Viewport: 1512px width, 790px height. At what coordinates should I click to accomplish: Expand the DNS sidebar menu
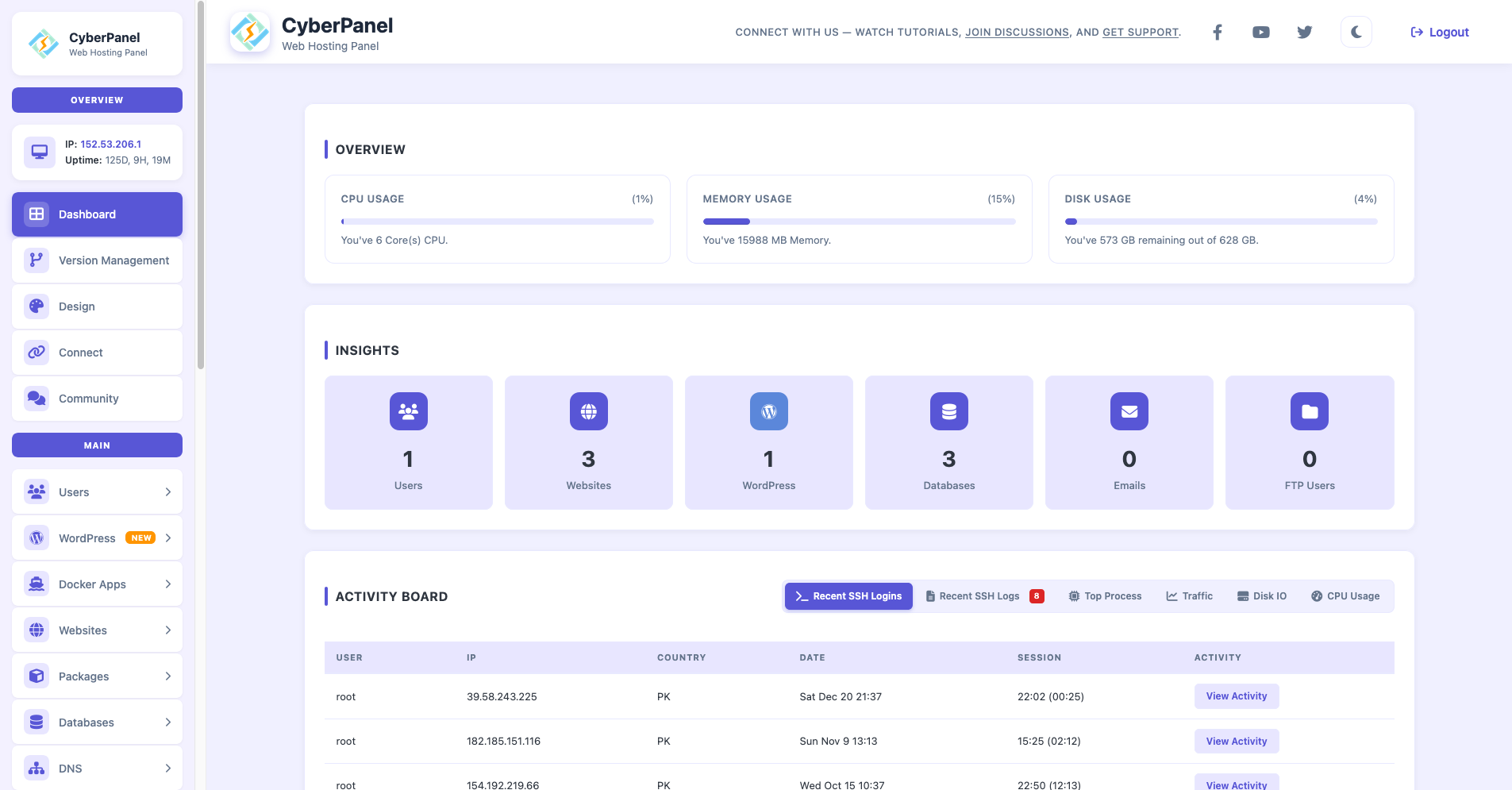[x=97, y=768]
